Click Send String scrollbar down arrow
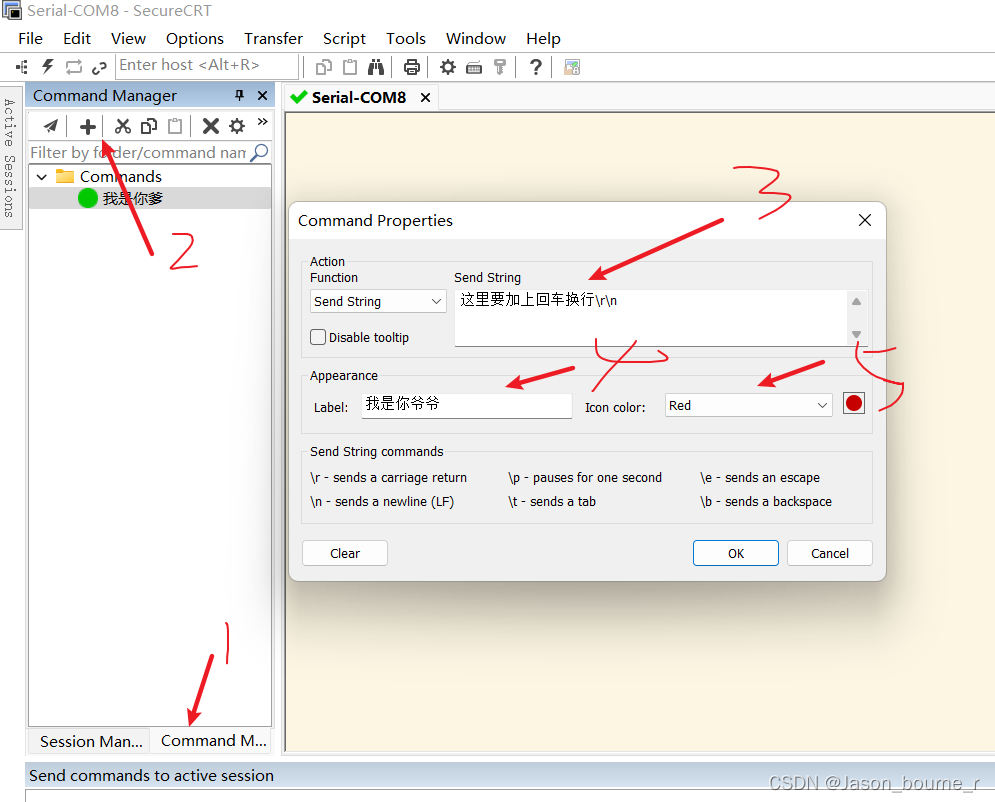 click(x=856, y=334)
